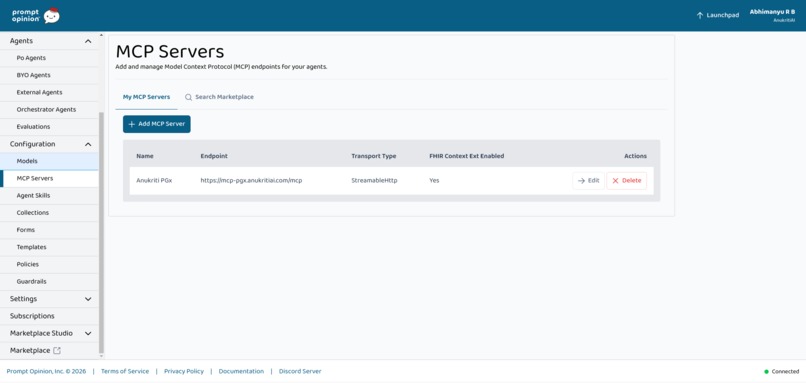Open Forms page
Viewport: 806px width, 383px height.
(x=49, y=230)
